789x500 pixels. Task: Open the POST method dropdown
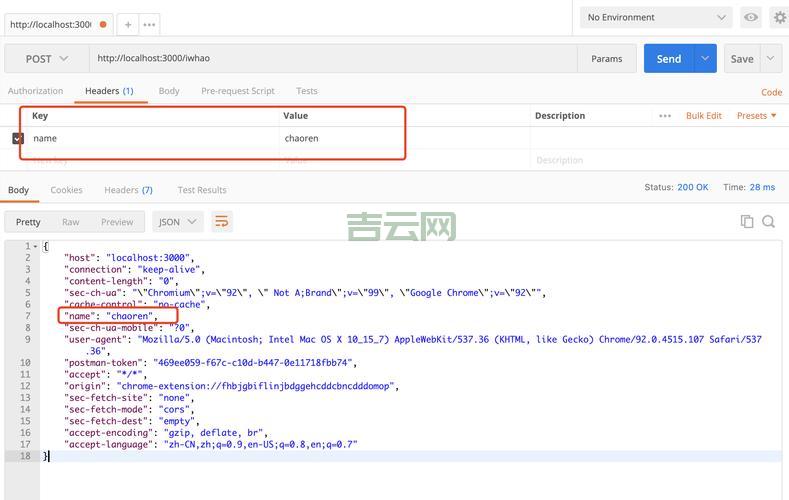pos(46,59)
